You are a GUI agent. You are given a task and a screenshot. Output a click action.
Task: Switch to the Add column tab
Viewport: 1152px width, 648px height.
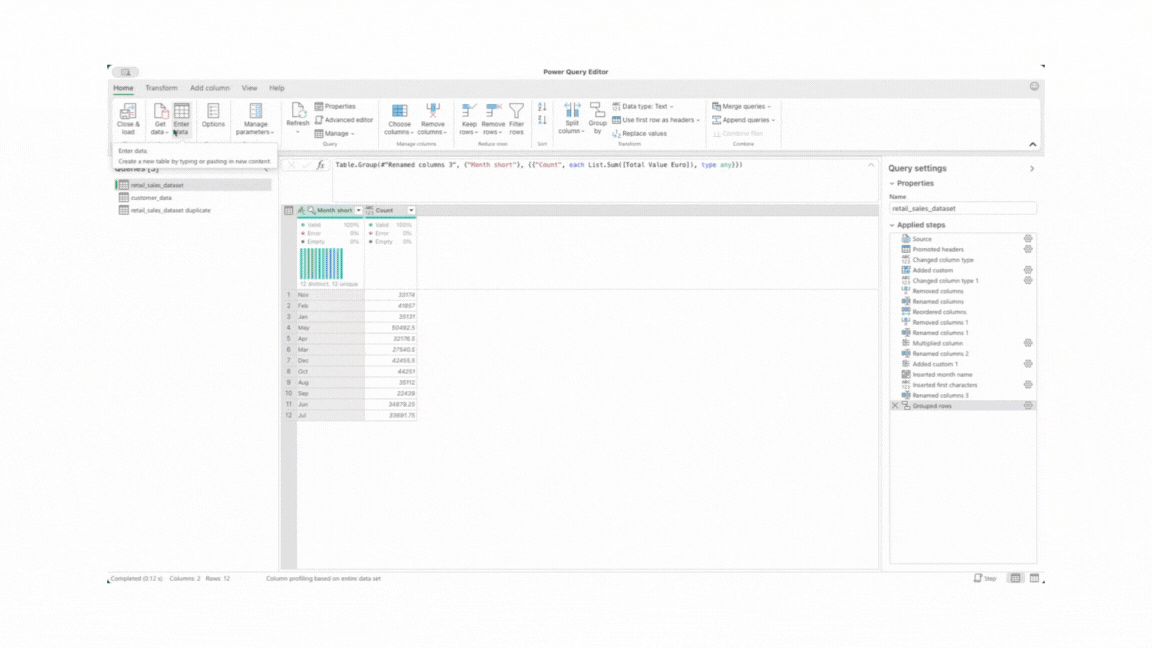pyautogui.click(x=210, y=88)
